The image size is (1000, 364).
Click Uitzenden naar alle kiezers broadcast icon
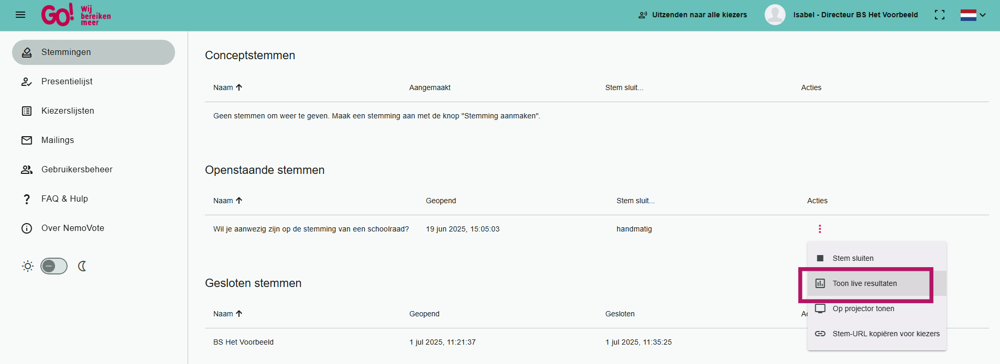(643, 15)
